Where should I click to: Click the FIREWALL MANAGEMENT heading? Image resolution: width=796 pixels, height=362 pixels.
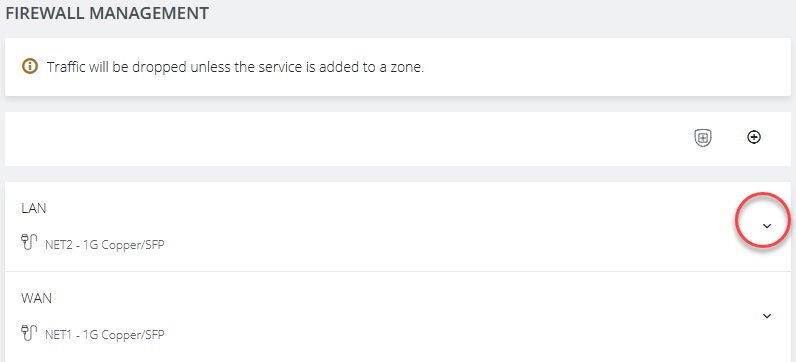tap(107, 13)
